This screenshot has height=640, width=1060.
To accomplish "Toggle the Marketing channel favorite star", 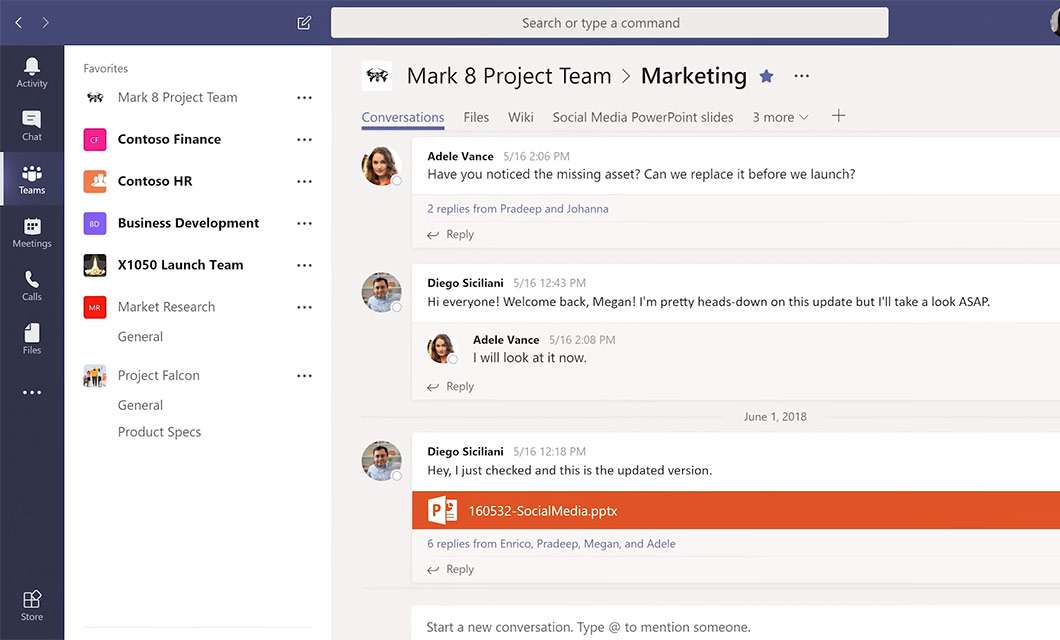I will [765, 74].
